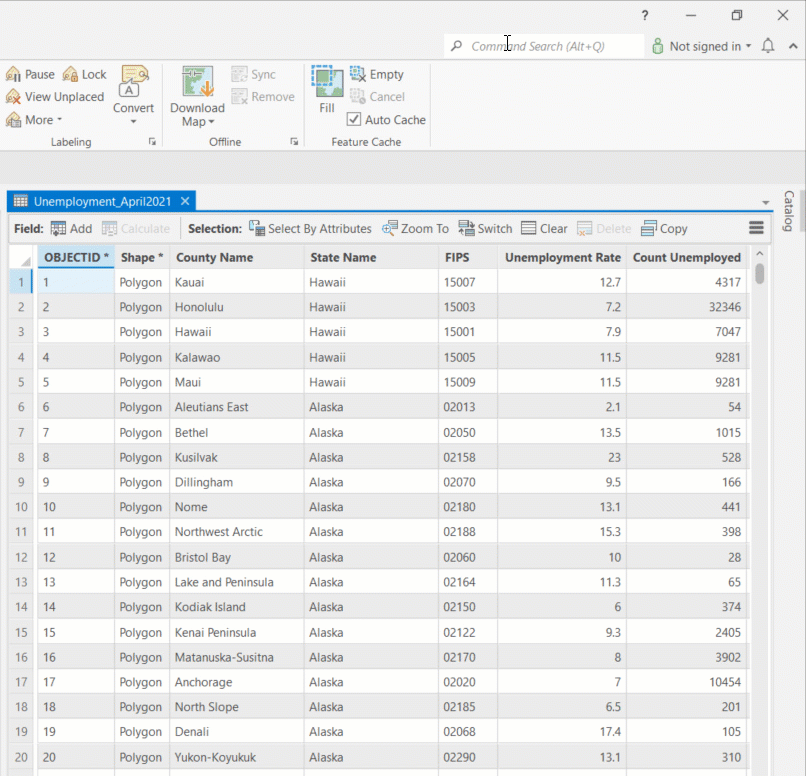This screenshot has height=776, width=806.
Task: Click Select By Attributes in table toolbar
Action: [x=310, y=229]
